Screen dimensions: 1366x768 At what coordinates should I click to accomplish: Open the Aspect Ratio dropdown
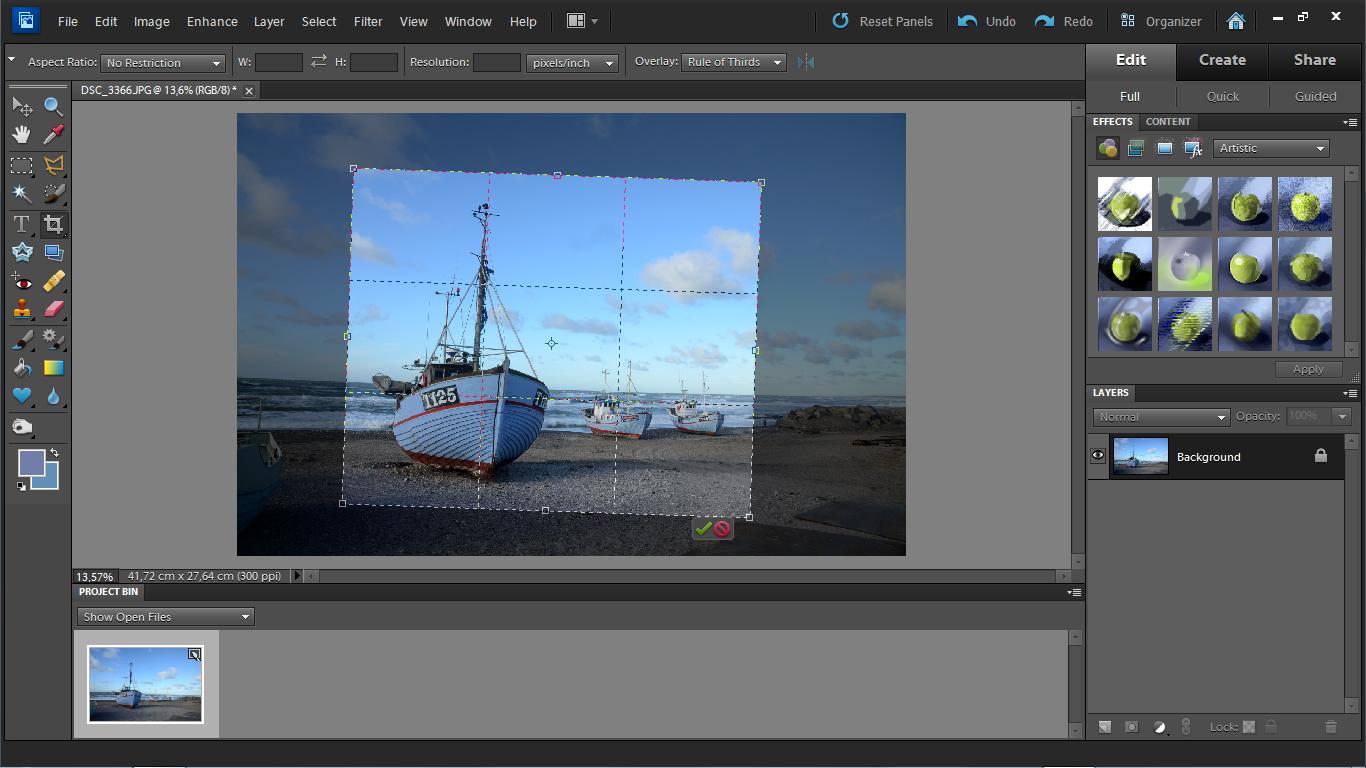point(162,63)
